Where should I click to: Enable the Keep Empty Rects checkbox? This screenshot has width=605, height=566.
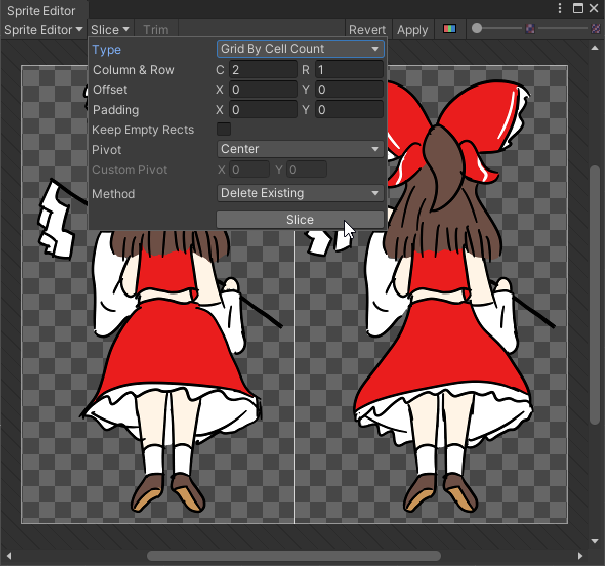[x=224, y=129]
